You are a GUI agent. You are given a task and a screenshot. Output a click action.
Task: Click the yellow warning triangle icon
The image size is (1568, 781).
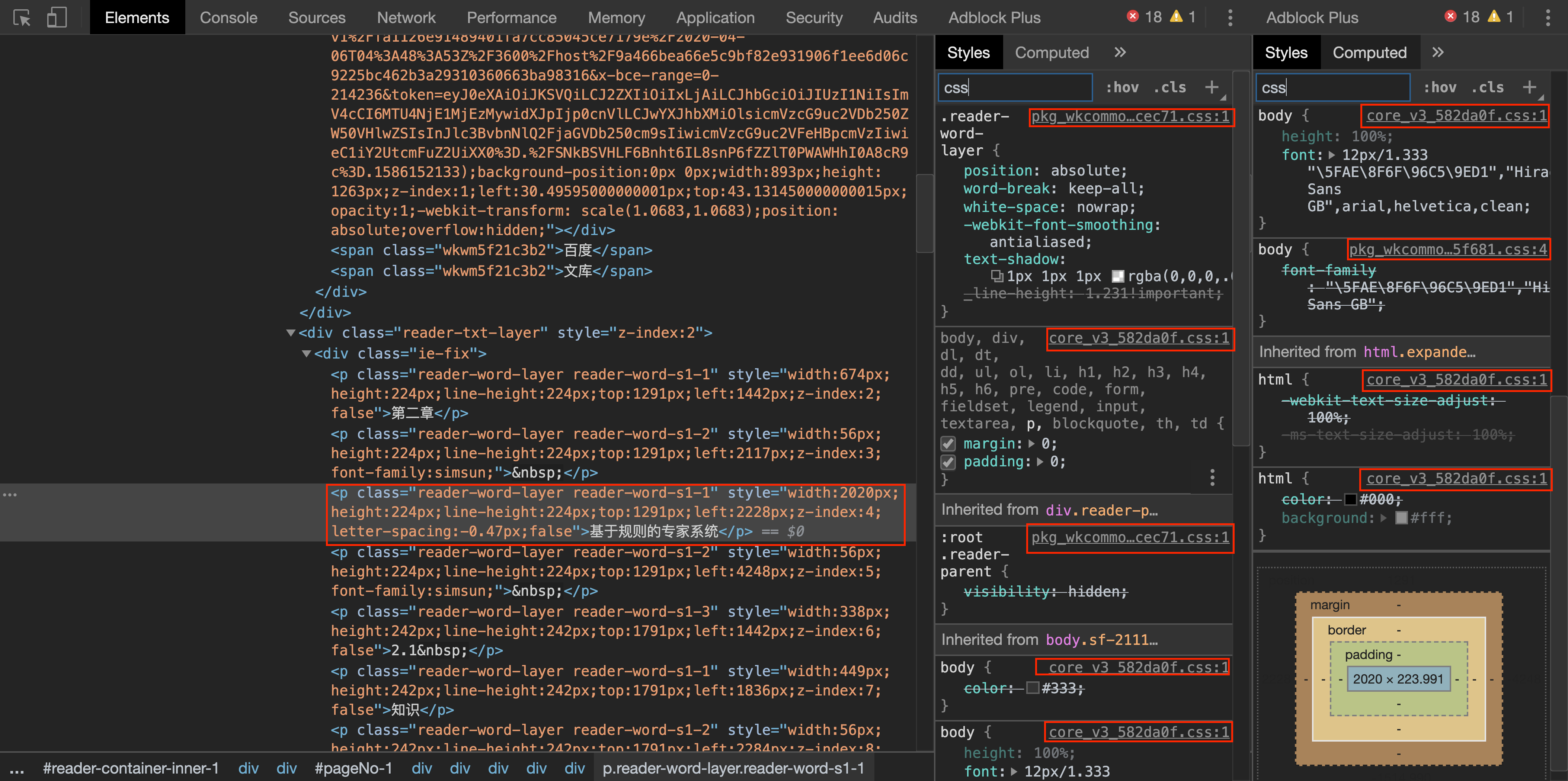1176,16
